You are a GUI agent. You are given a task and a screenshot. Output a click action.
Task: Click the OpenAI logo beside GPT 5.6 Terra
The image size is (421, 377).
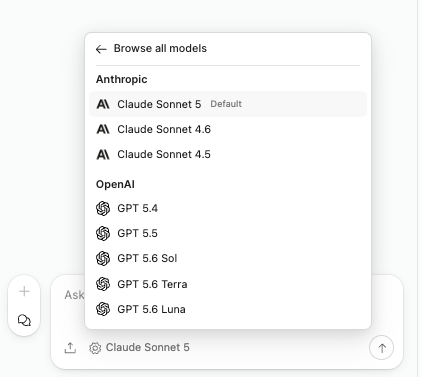coord(103,284)
